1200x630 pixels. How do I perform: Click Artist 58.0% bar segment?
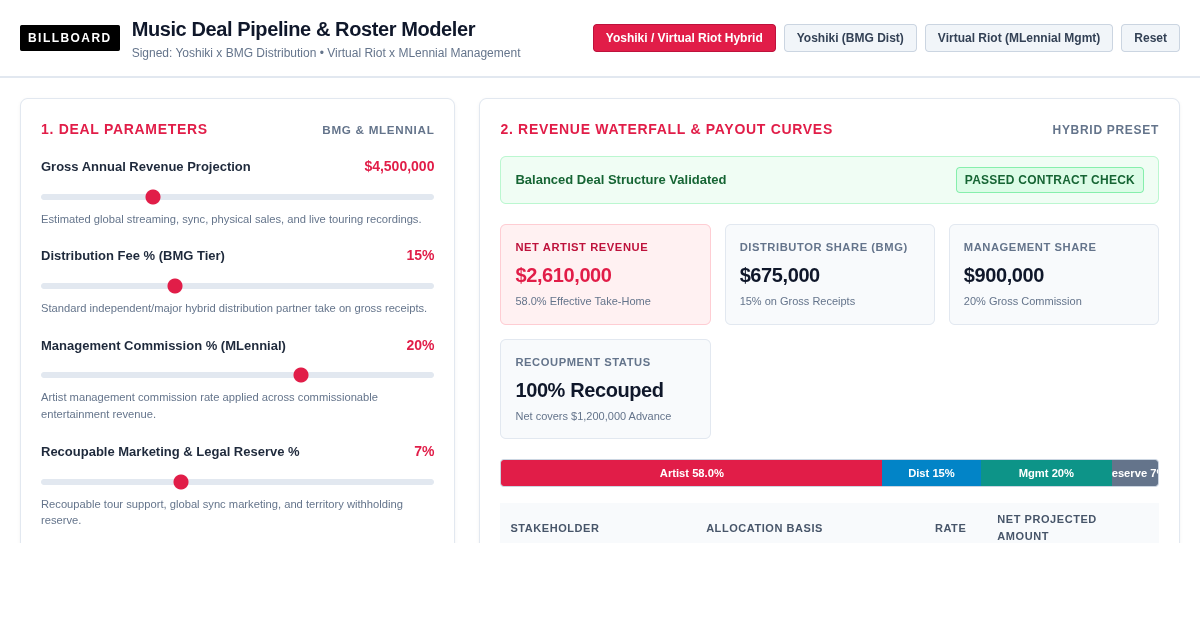pyautogui.click(x=691, y=473)
